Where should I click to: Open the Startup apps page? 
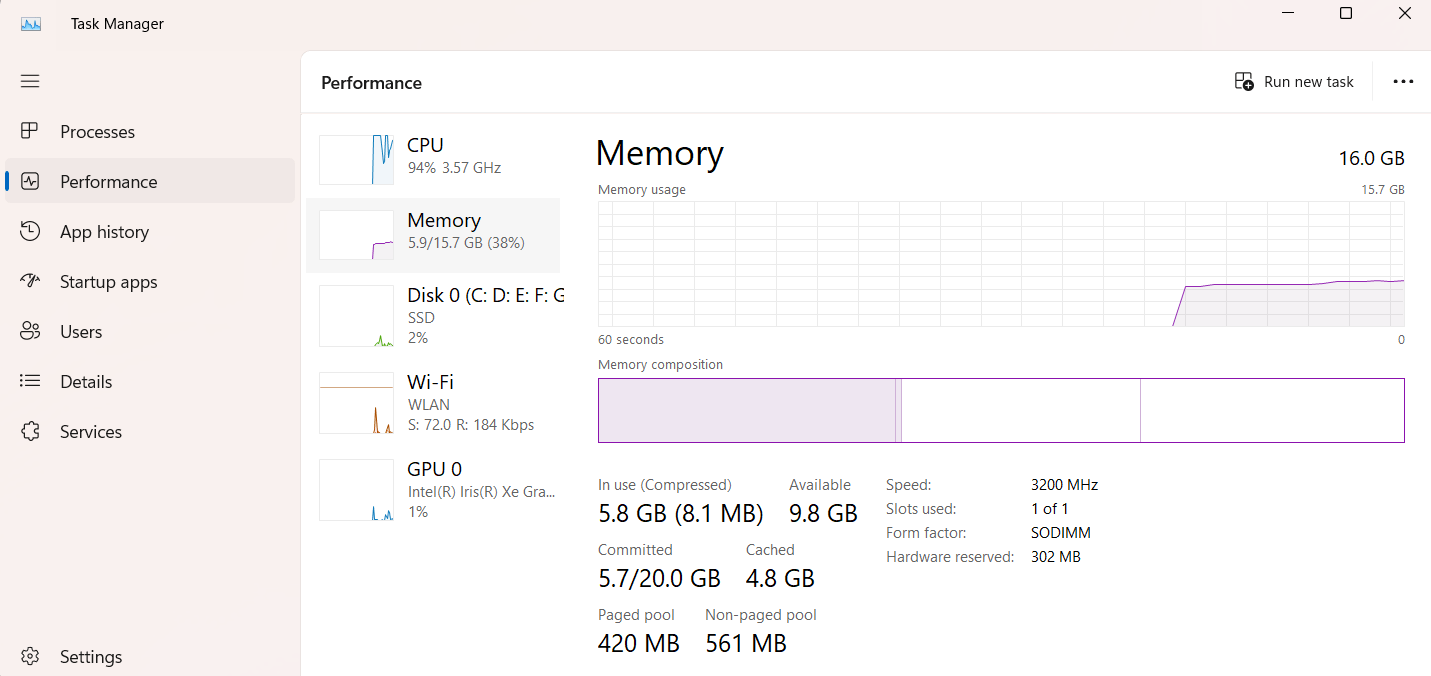pyautogui.click(x=108, y=281)
